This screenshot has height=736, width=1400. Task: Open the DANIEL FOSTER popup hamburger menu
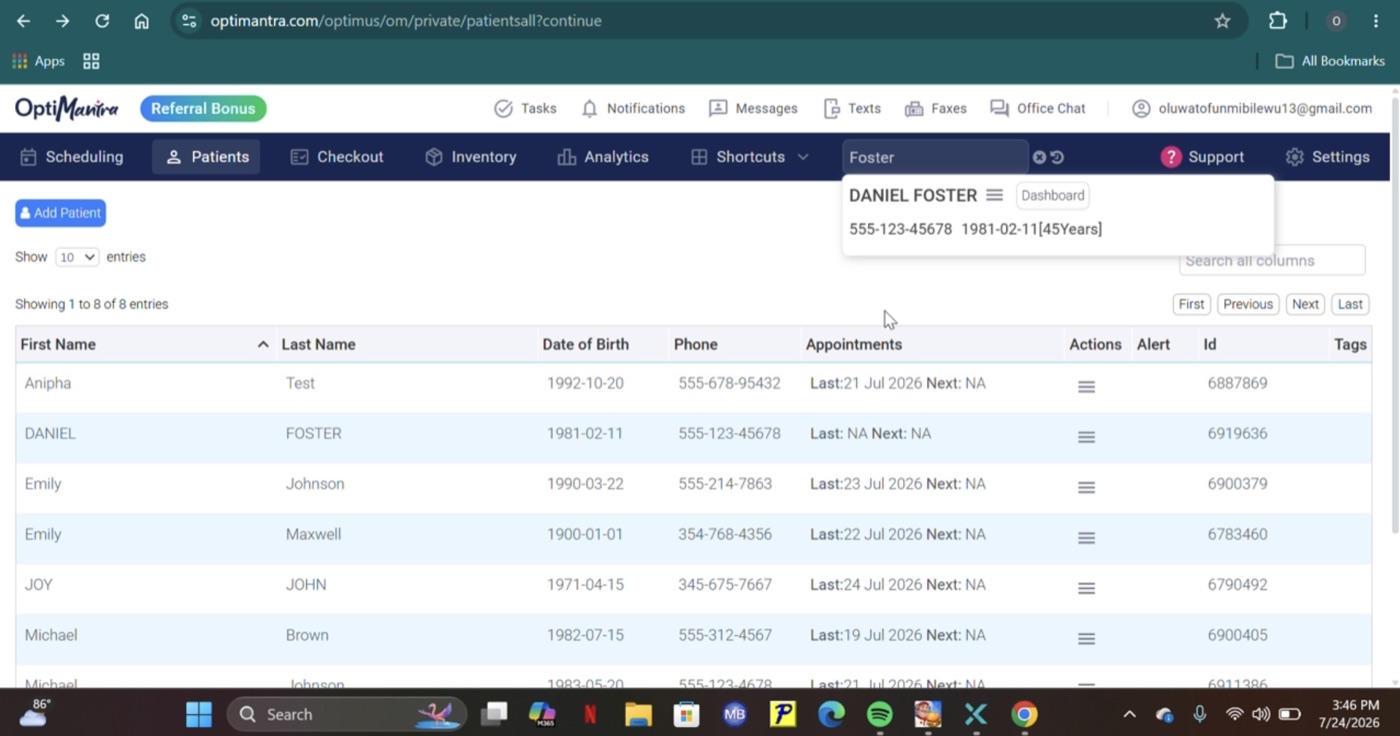[x=994, y=195]
